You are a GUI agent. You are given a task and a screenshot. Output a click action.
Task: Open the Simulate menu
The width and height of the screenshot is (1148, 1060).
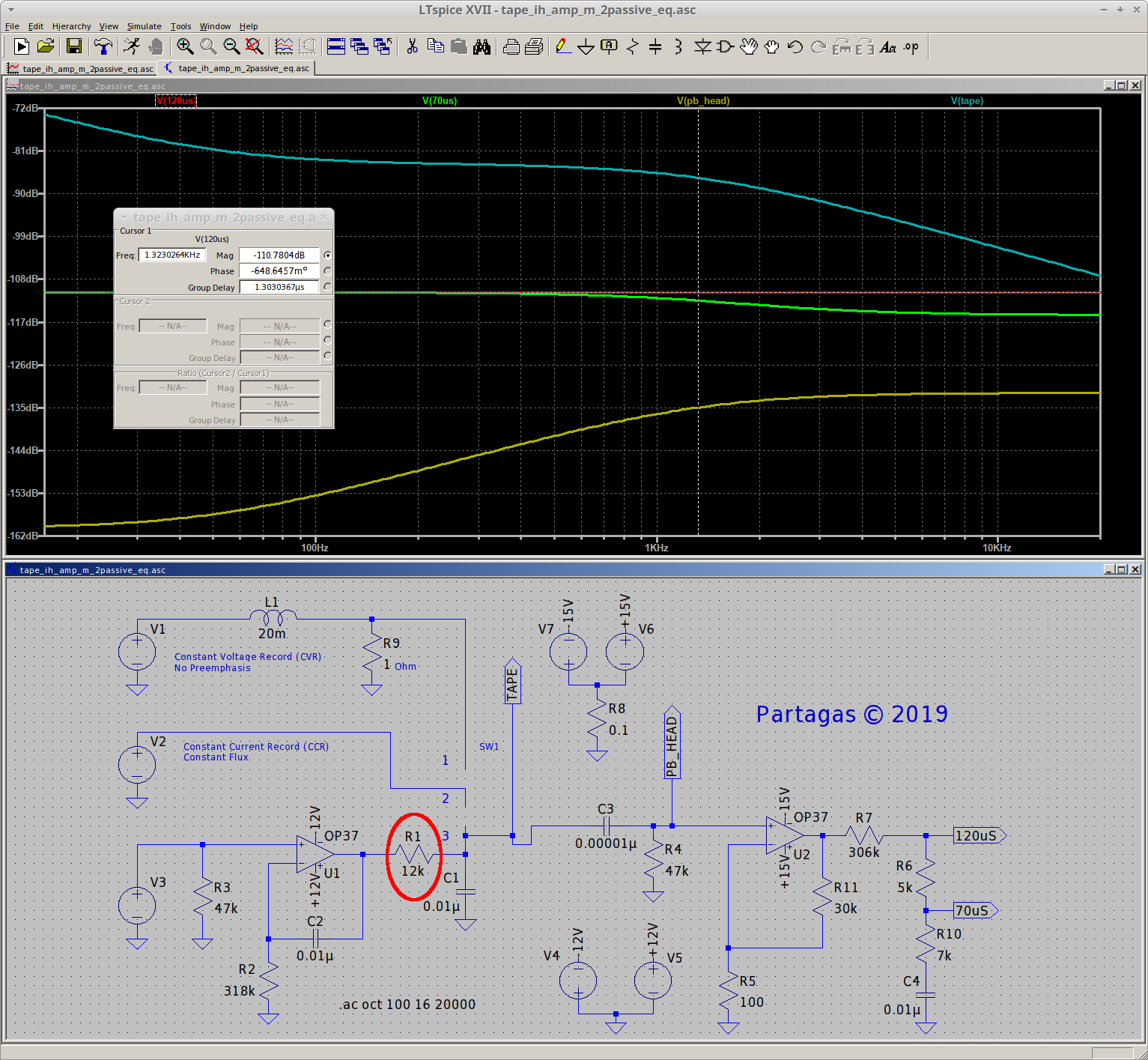(x=144, y=26)
